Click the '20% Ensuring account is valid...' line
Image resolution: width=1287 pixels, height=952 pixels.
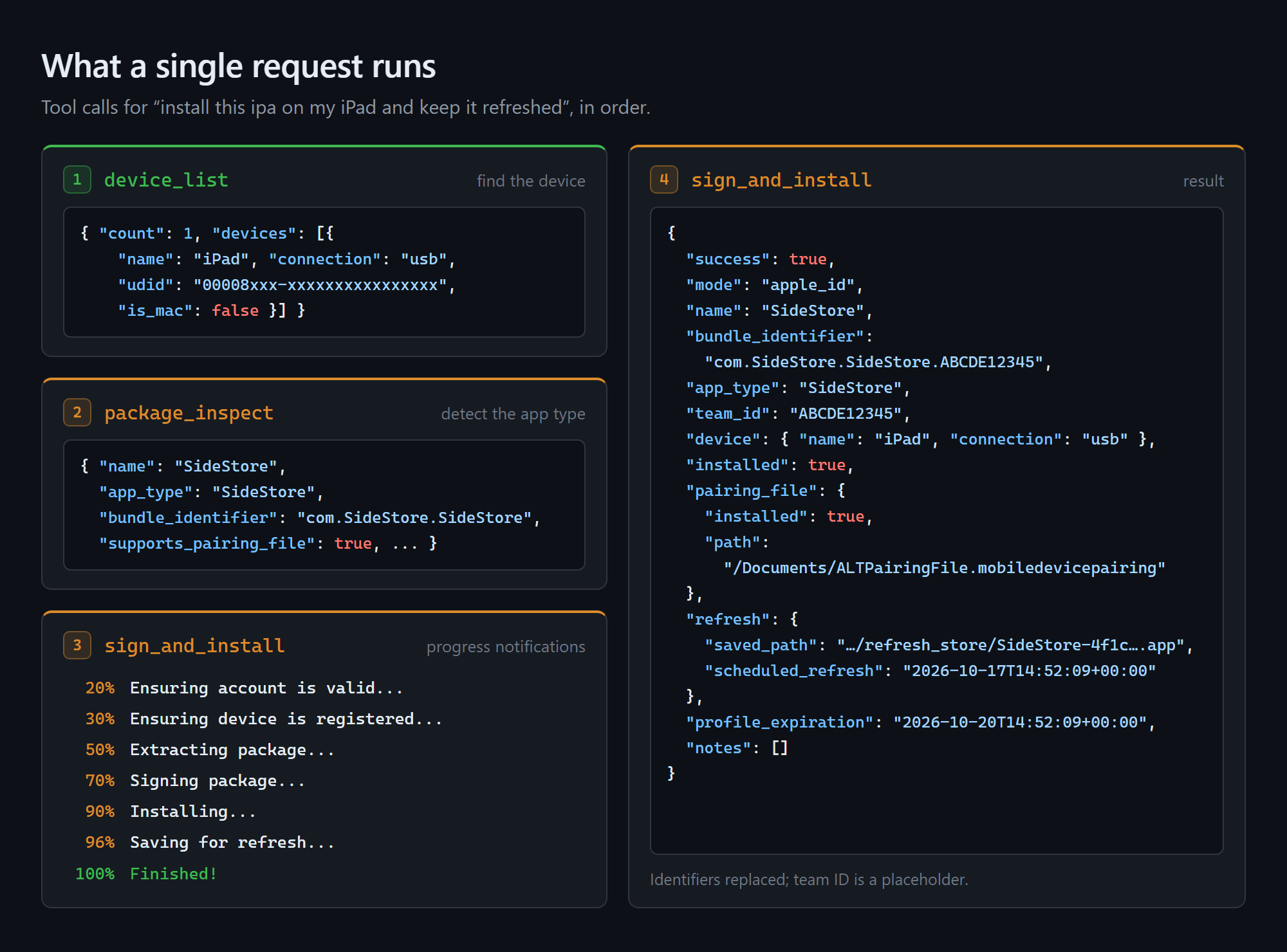point(244,688)
